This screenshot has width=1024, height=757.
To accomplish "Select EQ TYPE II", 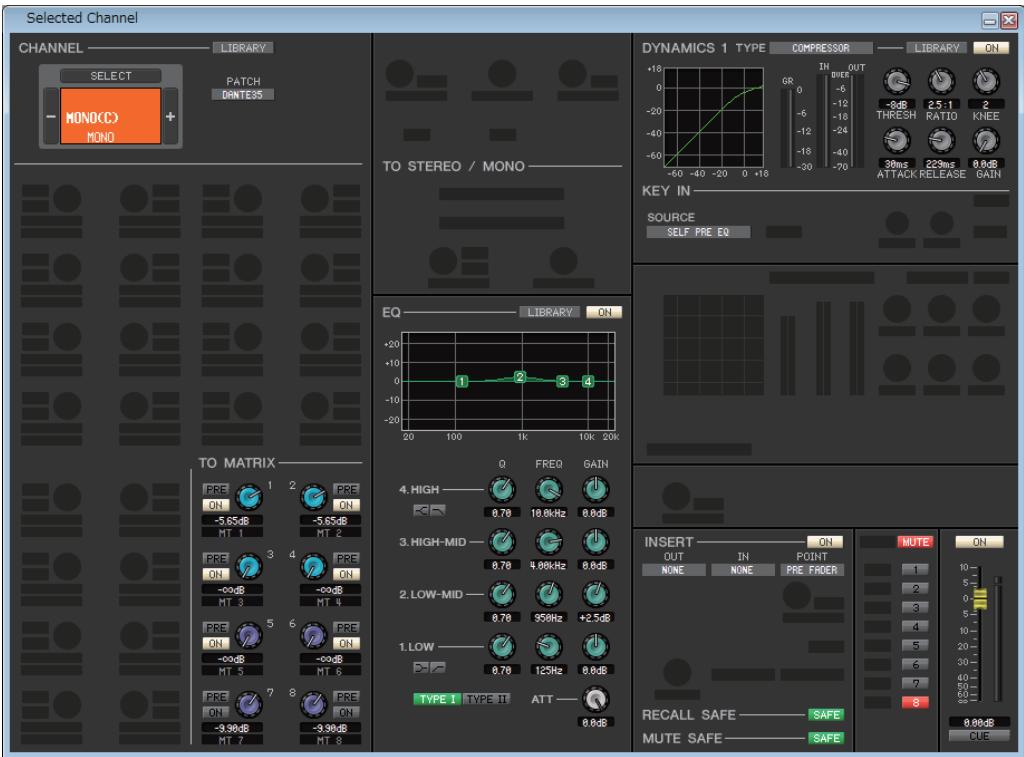I will tap(487, 699).
